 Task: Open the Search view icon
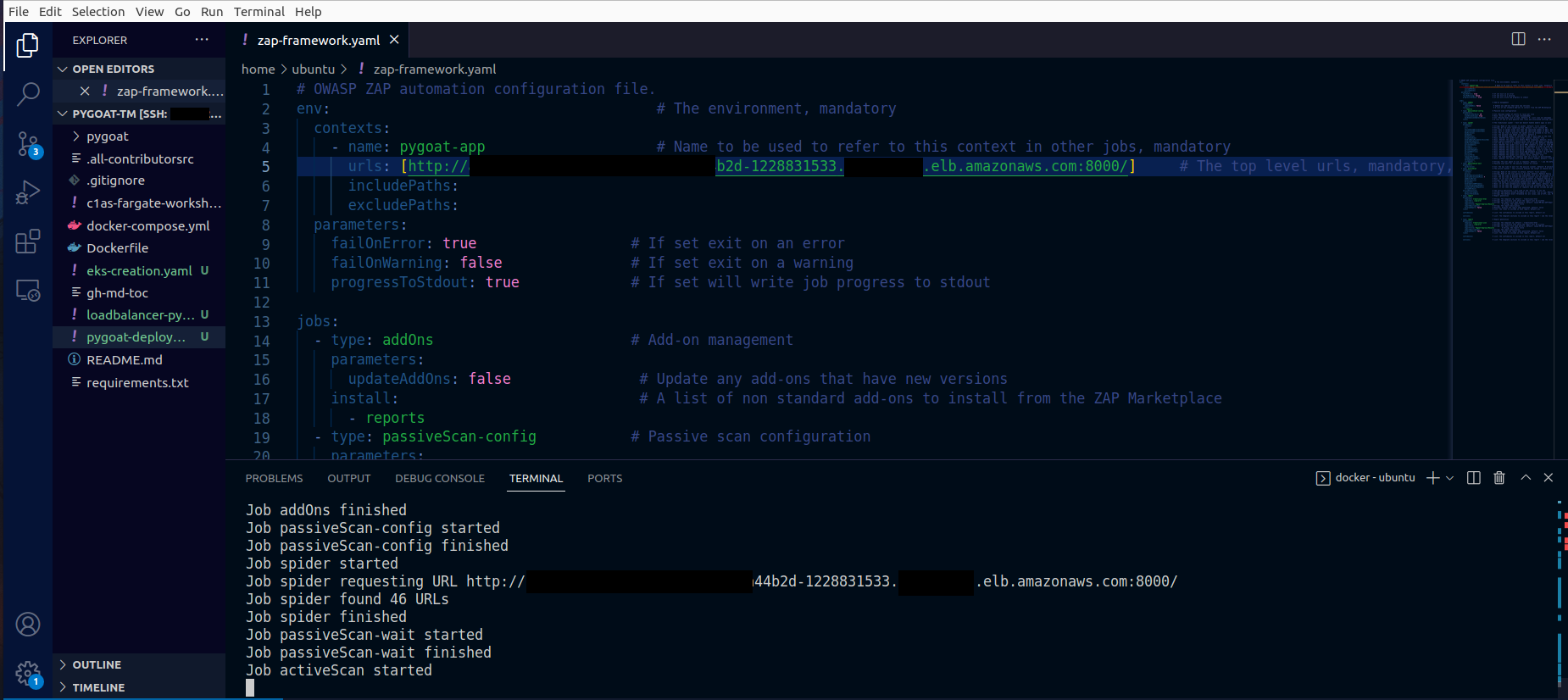27,94
